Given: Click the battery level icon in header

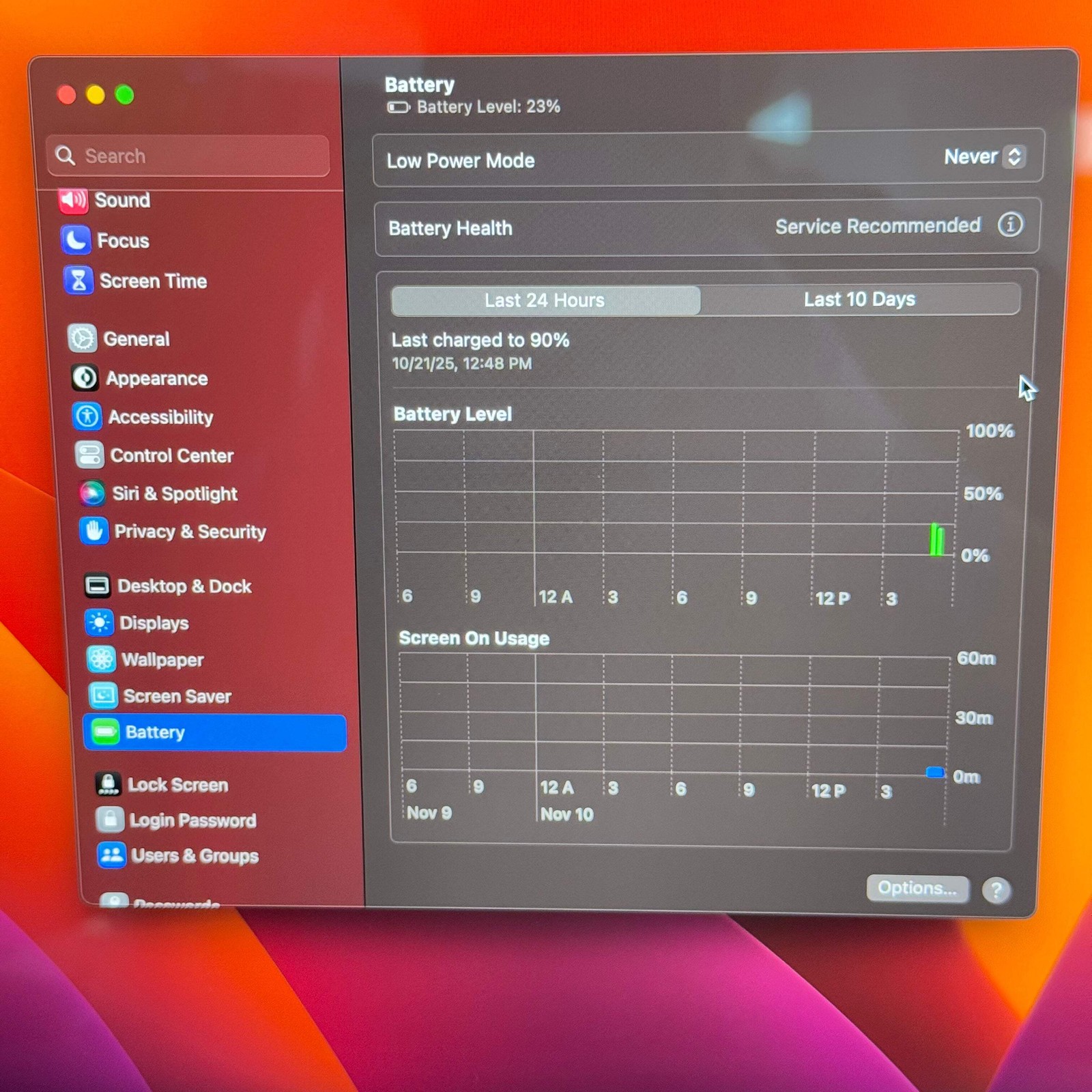Looking at the screenshot, I should tap(399, 107).
